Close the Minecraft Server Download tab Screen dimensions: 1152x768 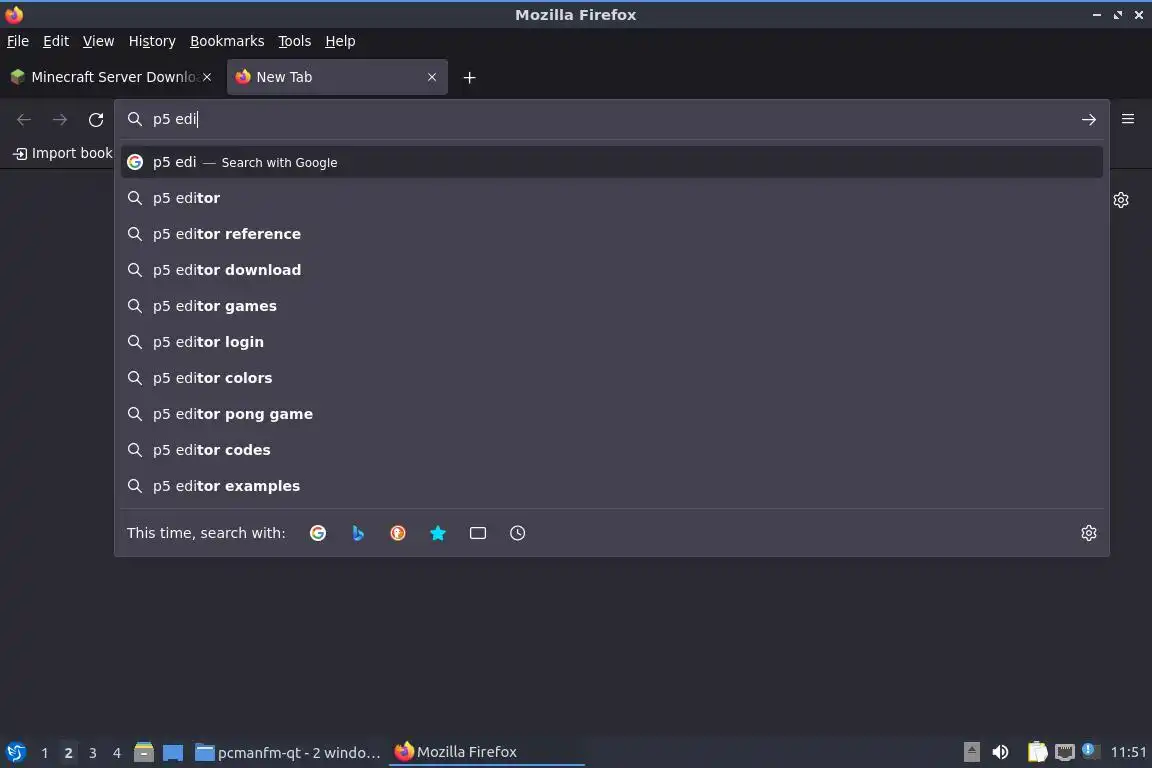(x=207, y=77)
